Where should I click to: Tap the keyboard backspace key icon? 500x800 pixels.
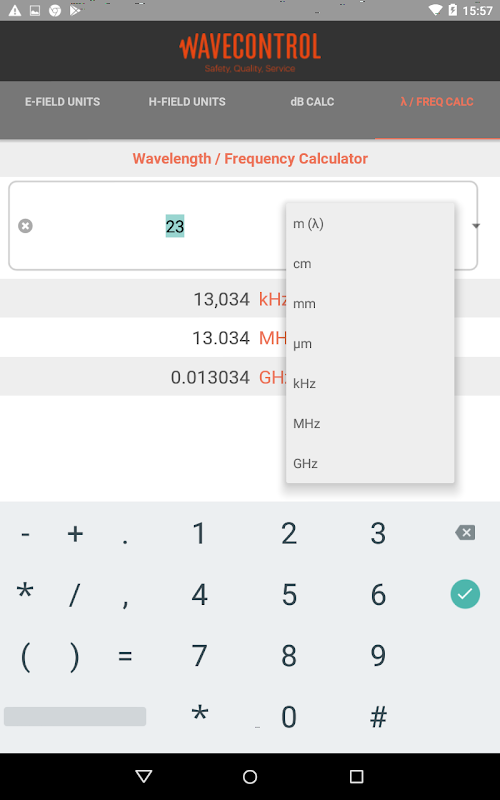click(x=465, y=533)
